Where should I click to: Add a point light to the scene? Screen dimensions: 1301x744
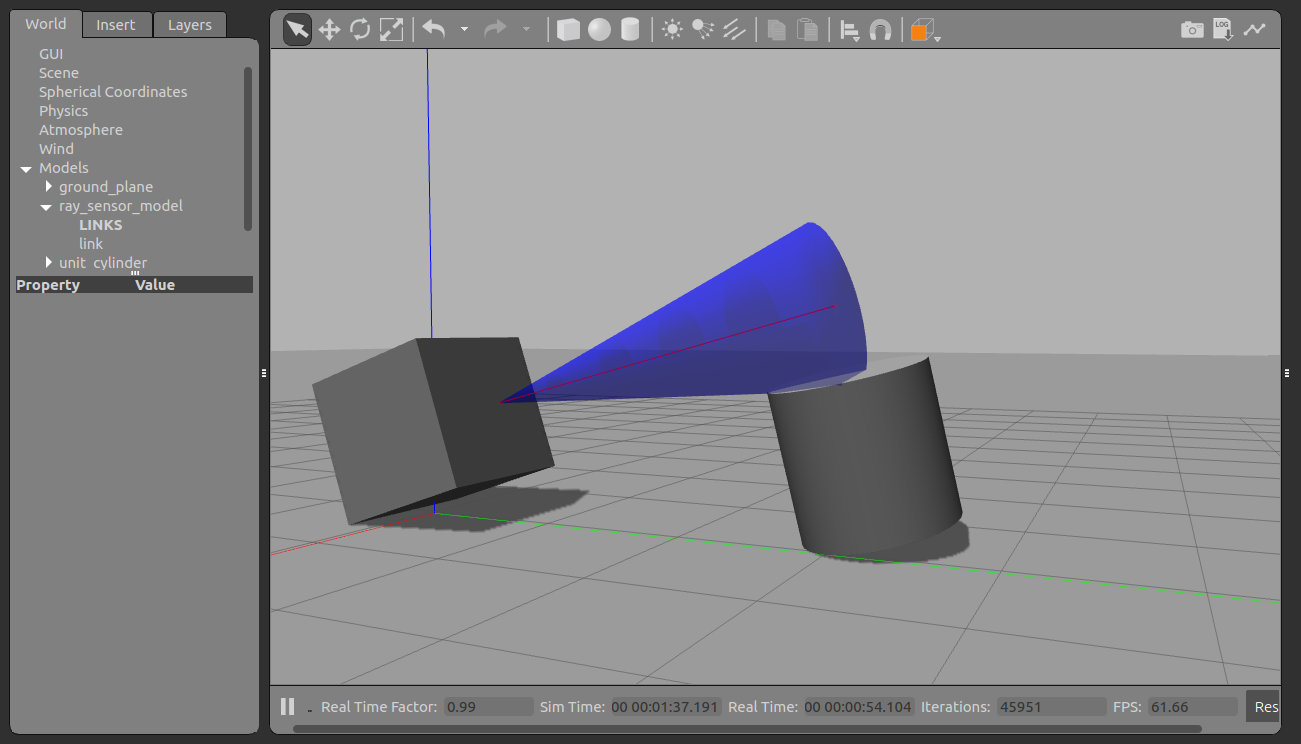pos(672,29)
